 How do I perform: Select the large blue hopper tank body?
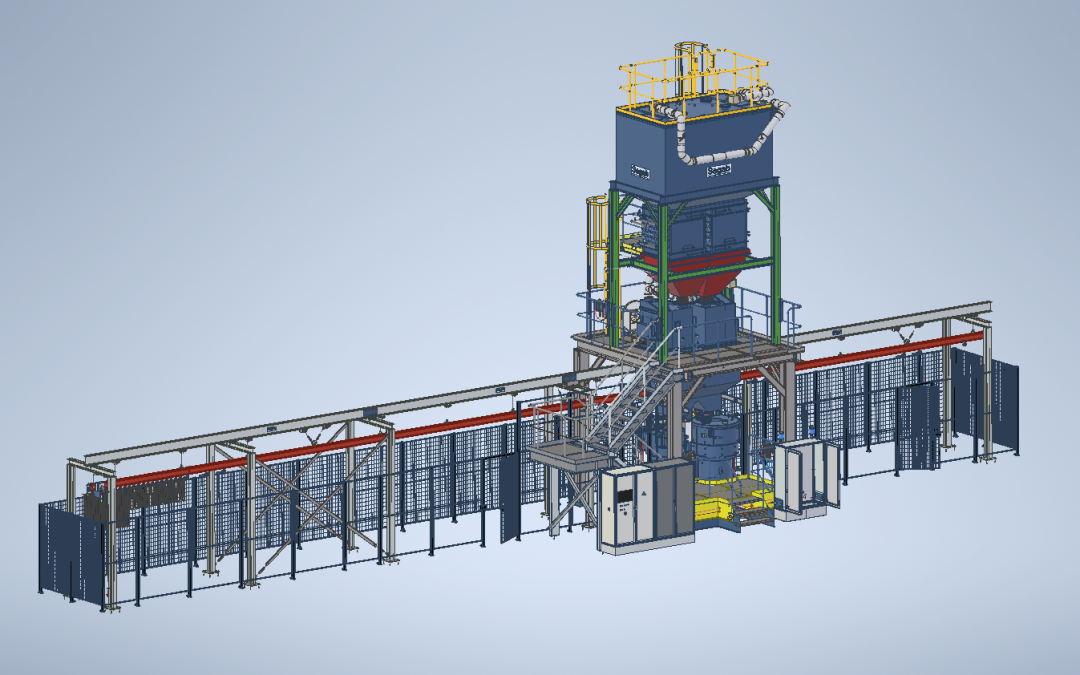(x=694, y=152)
